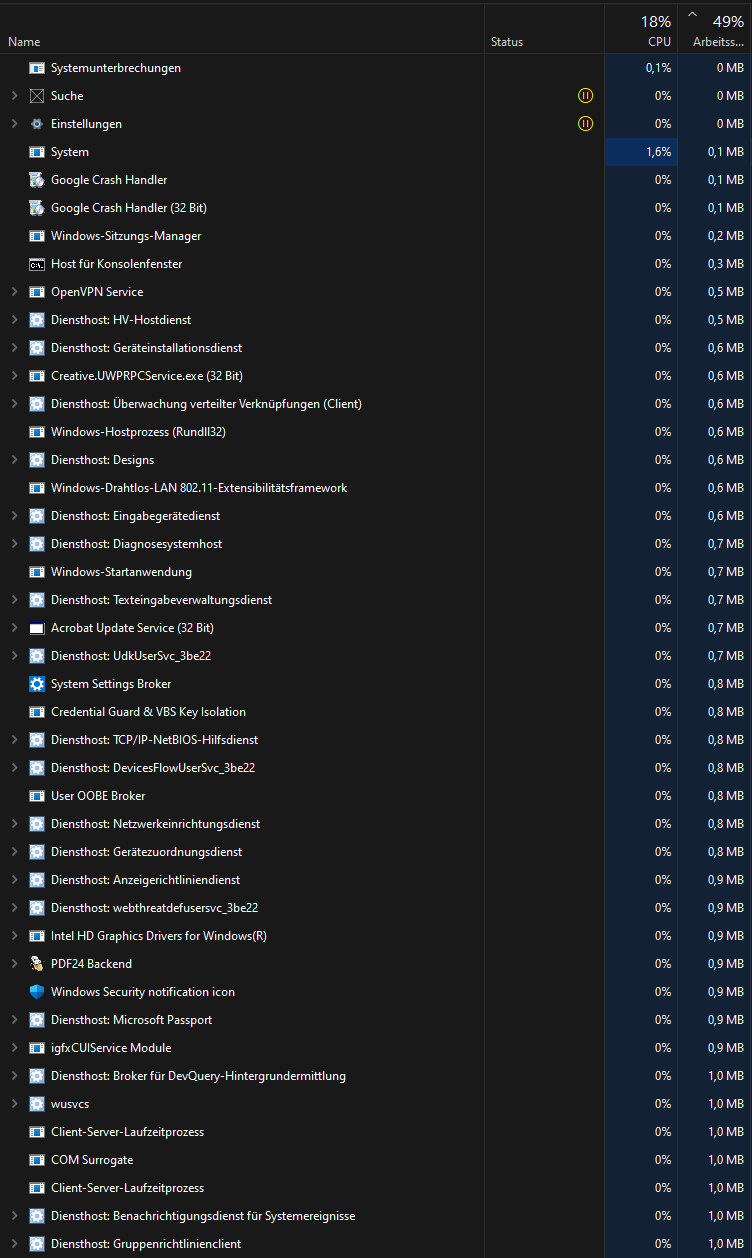Select Diensthost: Anzeigerichtliniendienst row
Viewport: 752px width, 1258px height.
pos(376,880)
